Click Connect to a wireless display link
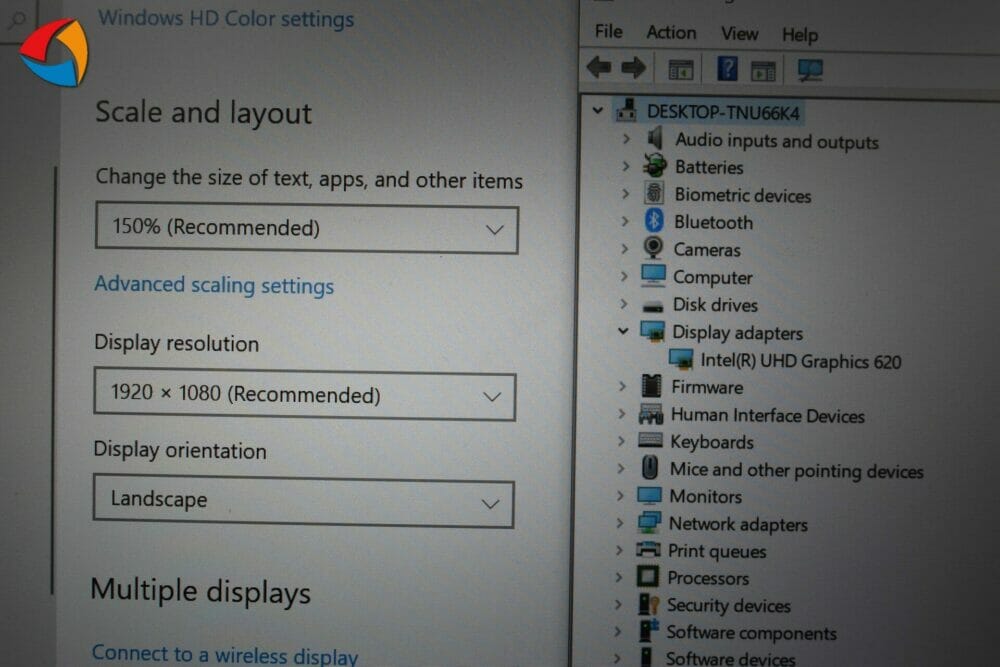Image resolution: width=1000 pixels, height=667 pixels. 224,654
